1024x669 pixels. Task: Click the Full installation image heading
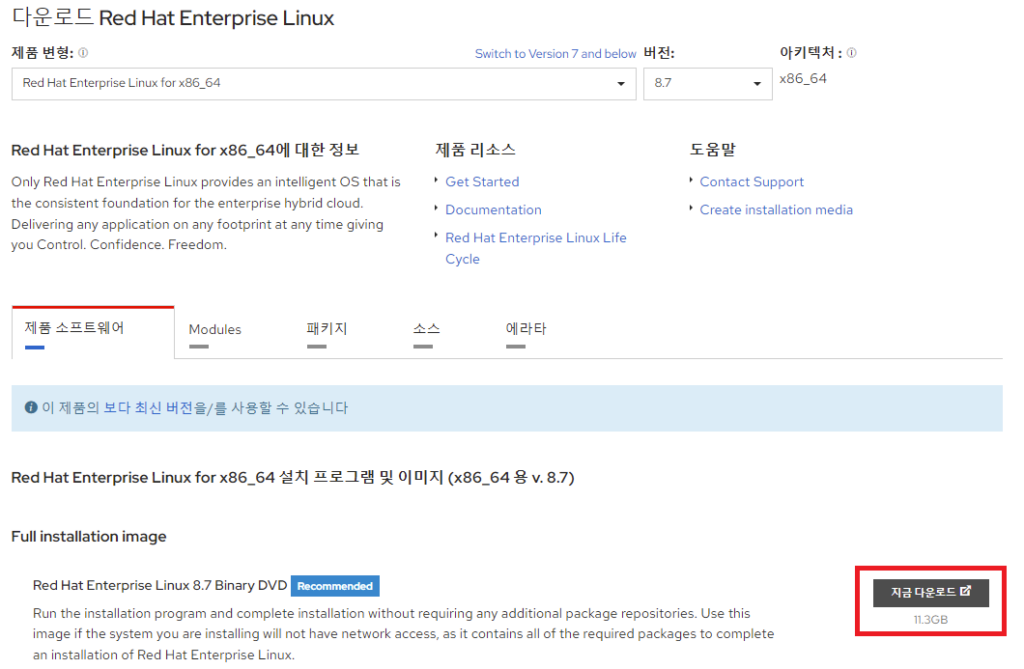(x=89, y=536)
